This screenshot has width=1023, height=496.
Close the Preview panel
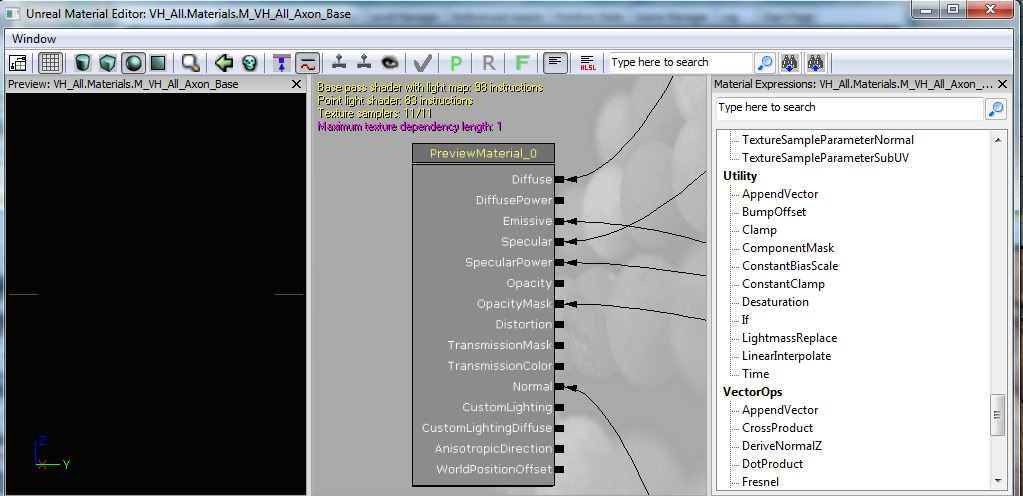click(x=296, y=85)
